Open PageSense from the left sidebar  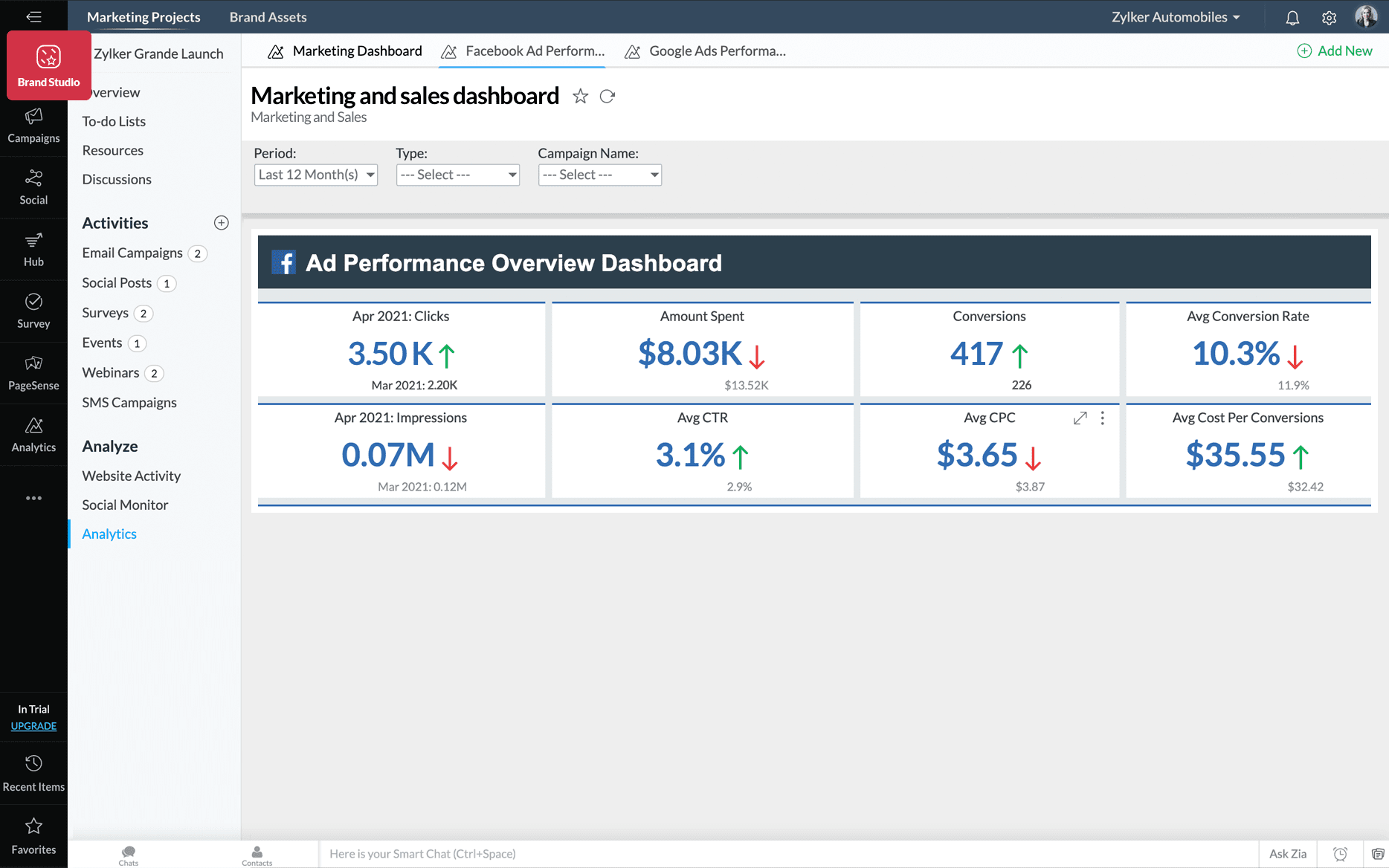coord(33,372)
